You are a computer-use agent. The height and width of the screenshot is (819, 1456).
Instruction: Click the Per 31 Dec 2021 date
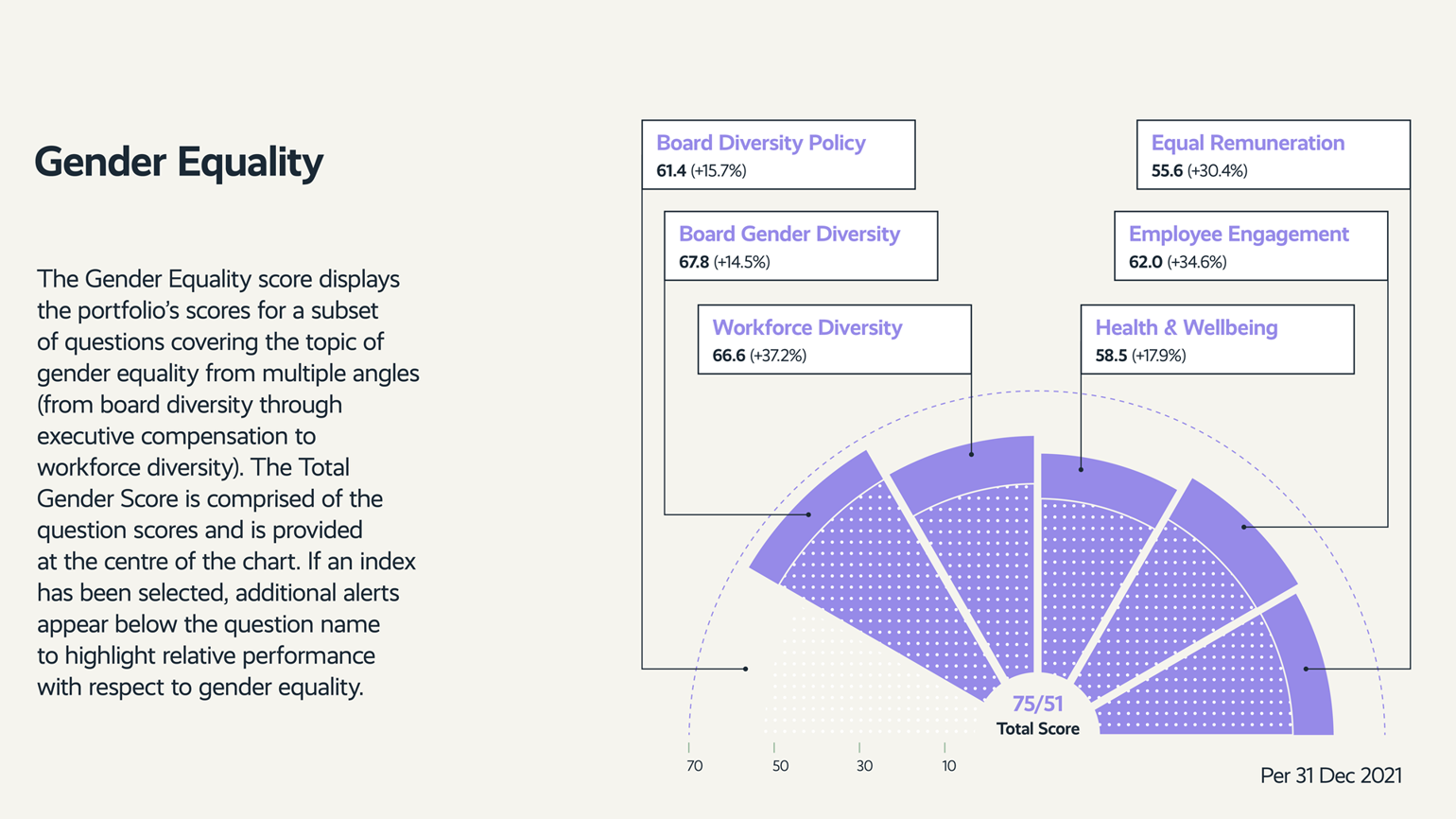[x=1330, y=775]
